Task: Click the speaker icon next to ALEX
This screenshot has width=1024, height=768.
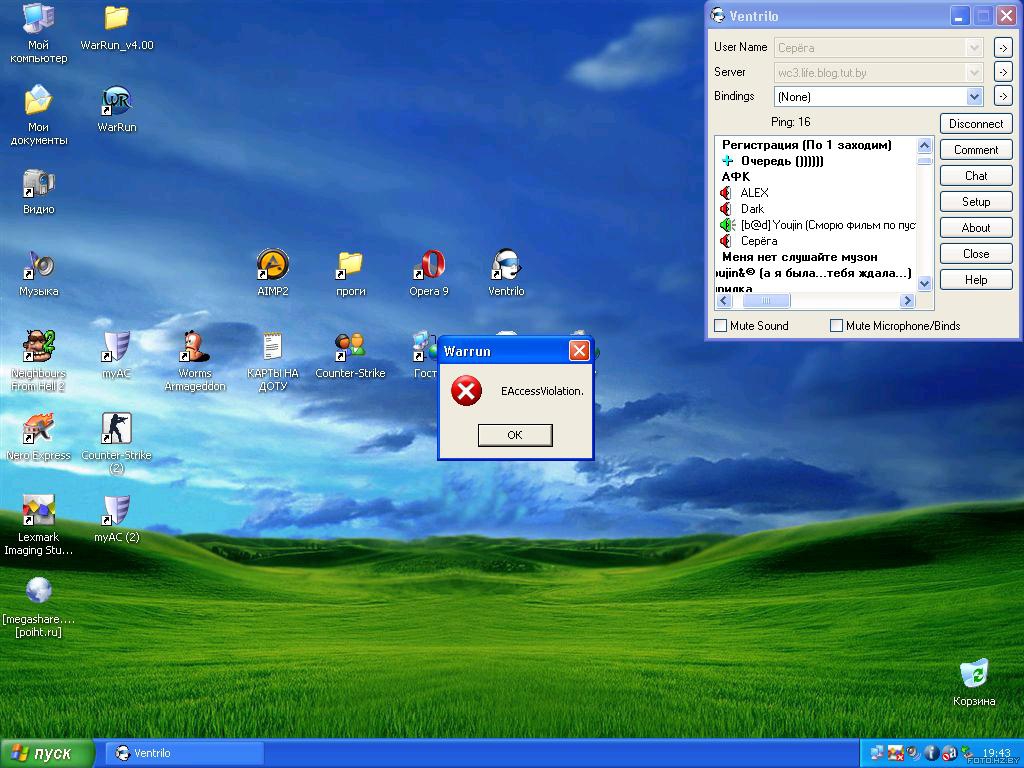Action: point(726,193)
